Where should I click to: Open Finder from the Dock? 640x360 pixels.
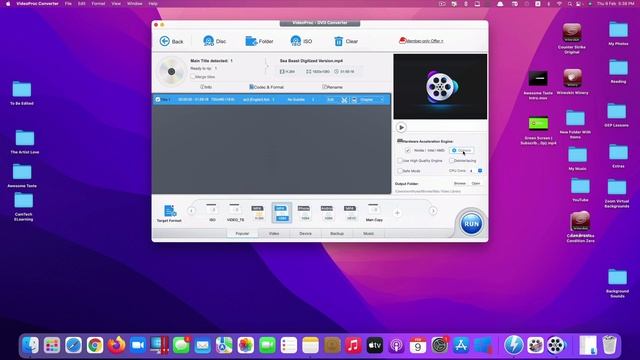click(x=30, y=346)
